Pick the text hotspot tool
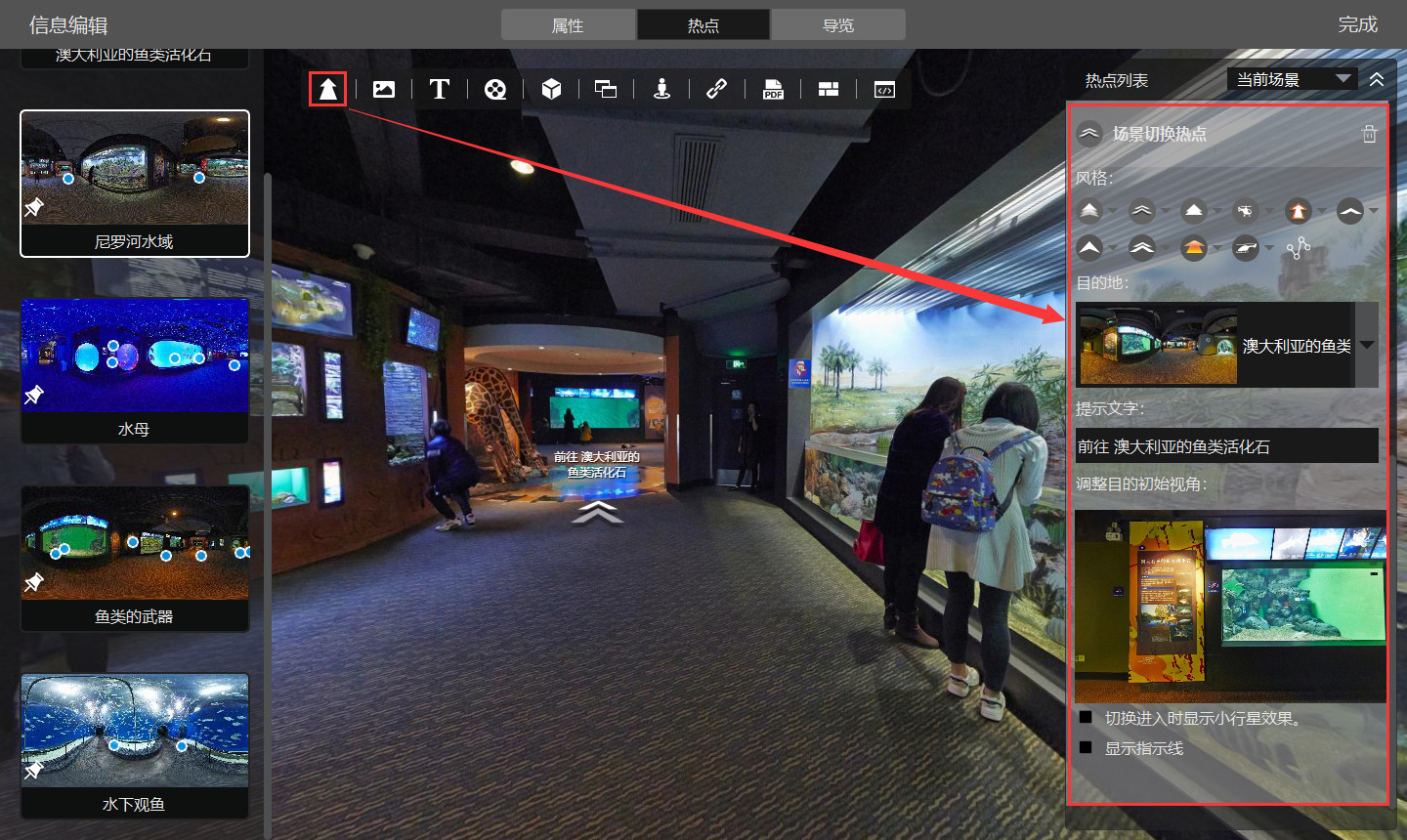This screenshot has width=1407, height=840. (x=440, y=90)
